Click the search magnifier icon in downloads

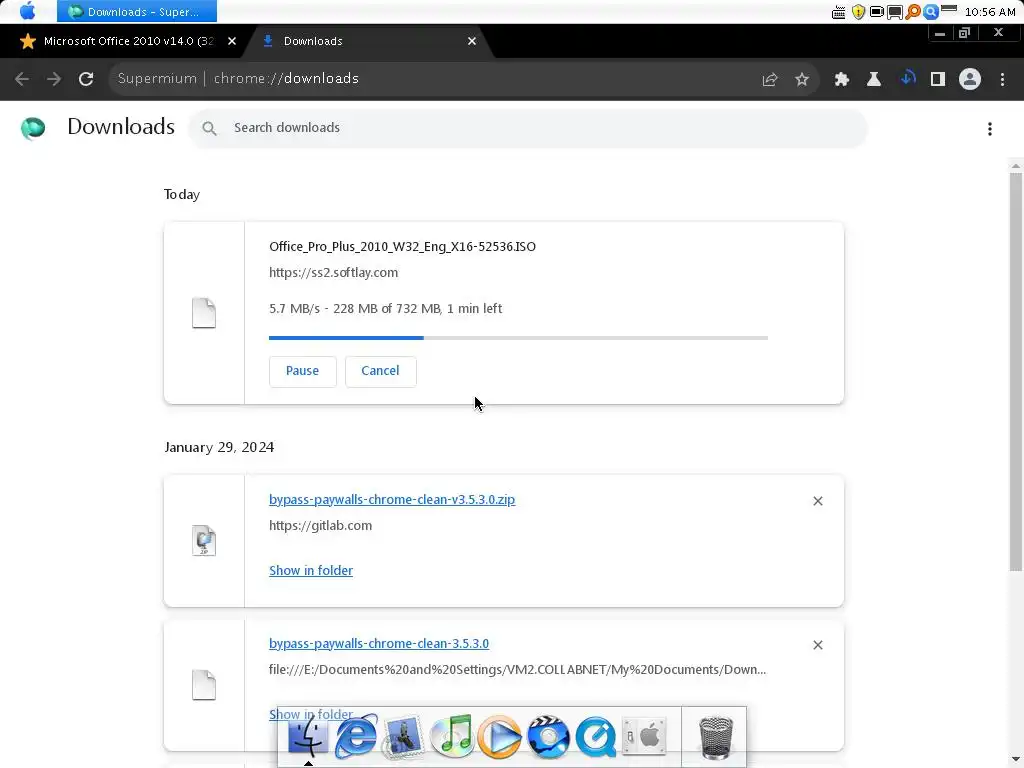pyautogui.click(x=209, y=129)
